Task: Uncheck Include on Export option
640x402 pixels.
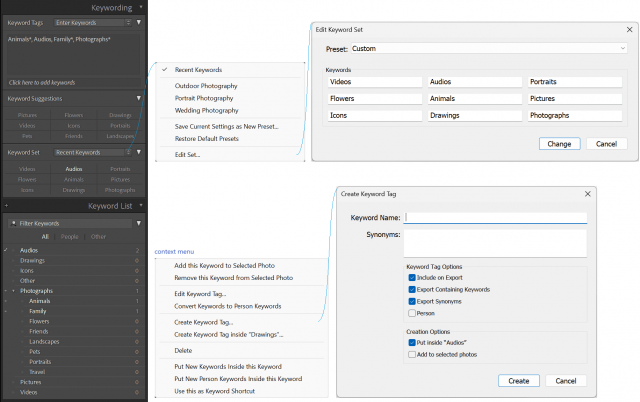Action: coord(412,277)
